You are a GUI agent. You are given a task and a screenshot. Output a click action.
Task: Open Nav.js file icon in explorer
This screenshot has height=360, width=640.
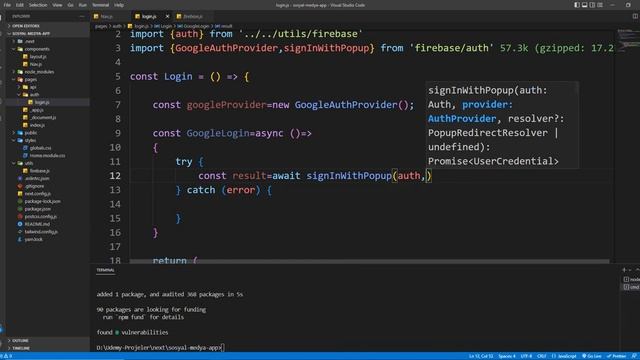25,64
